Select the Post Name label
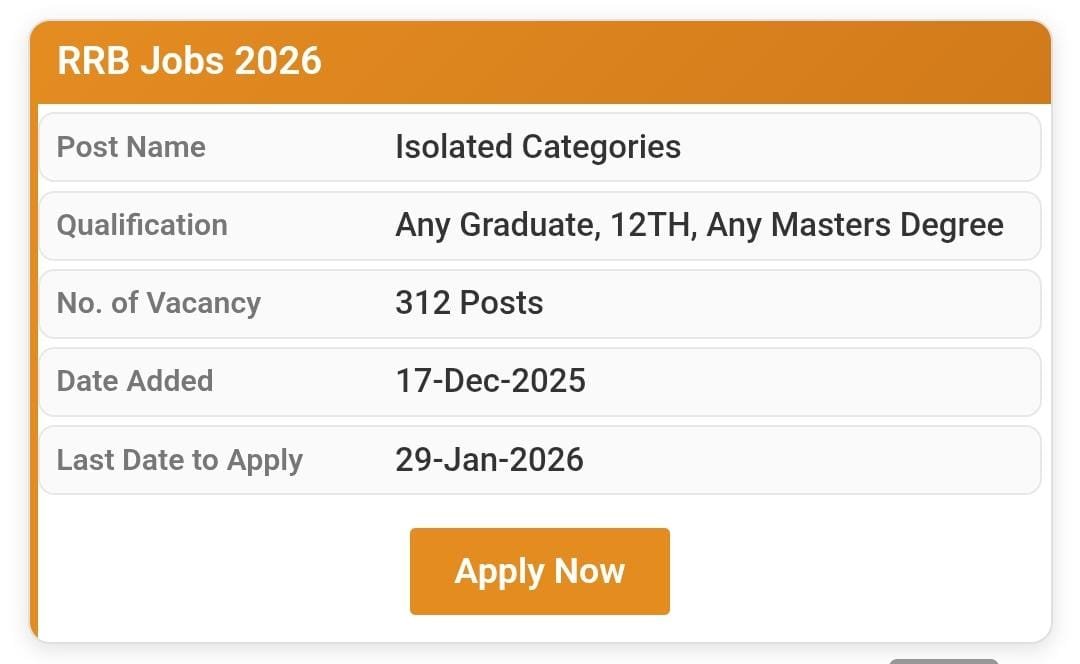 coord(131,147)
